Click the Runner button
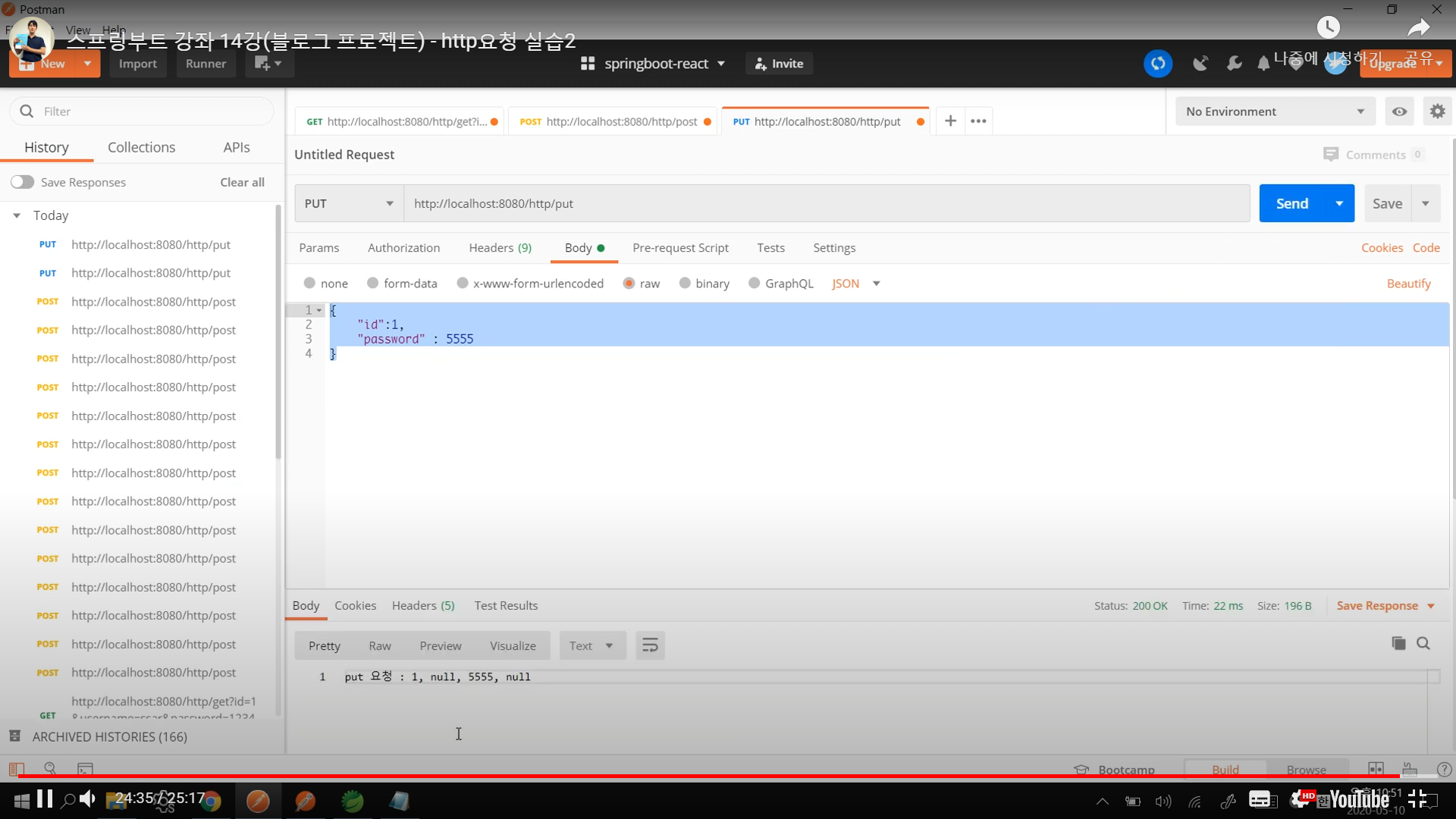The height and width of the screenshot is (819, 1456). pyautogui.click(x=206, y=64)
